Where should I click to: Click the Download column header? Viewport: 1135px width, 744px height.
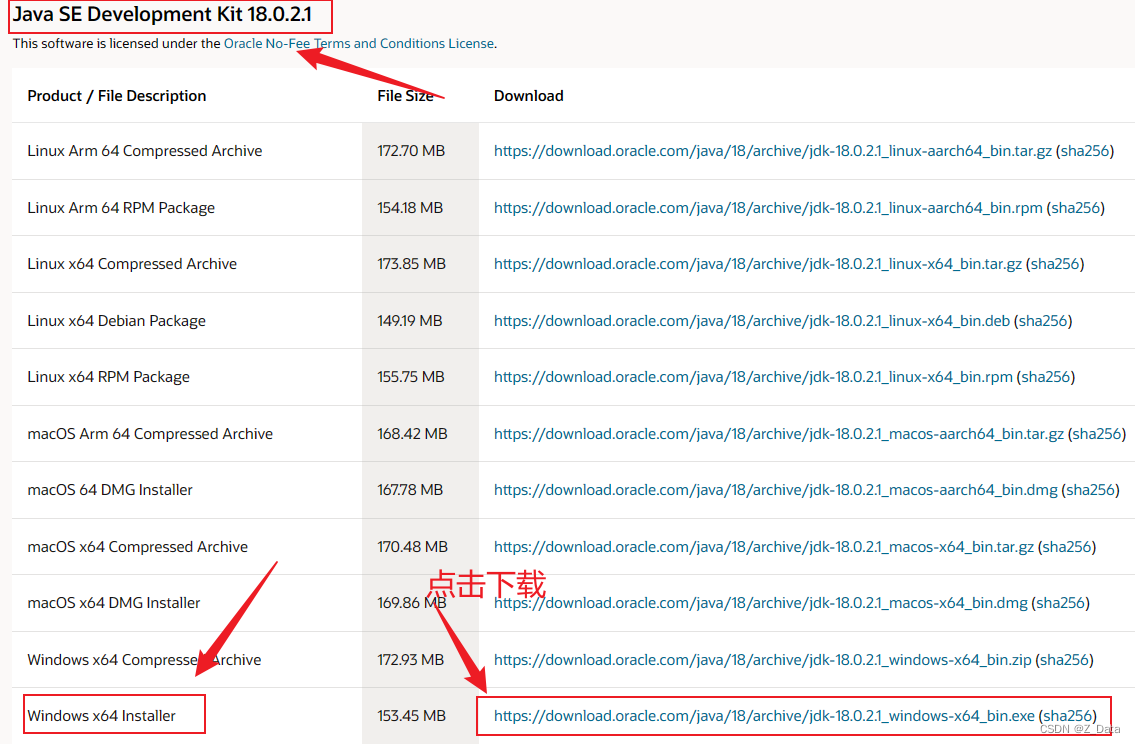pos(528,96)
